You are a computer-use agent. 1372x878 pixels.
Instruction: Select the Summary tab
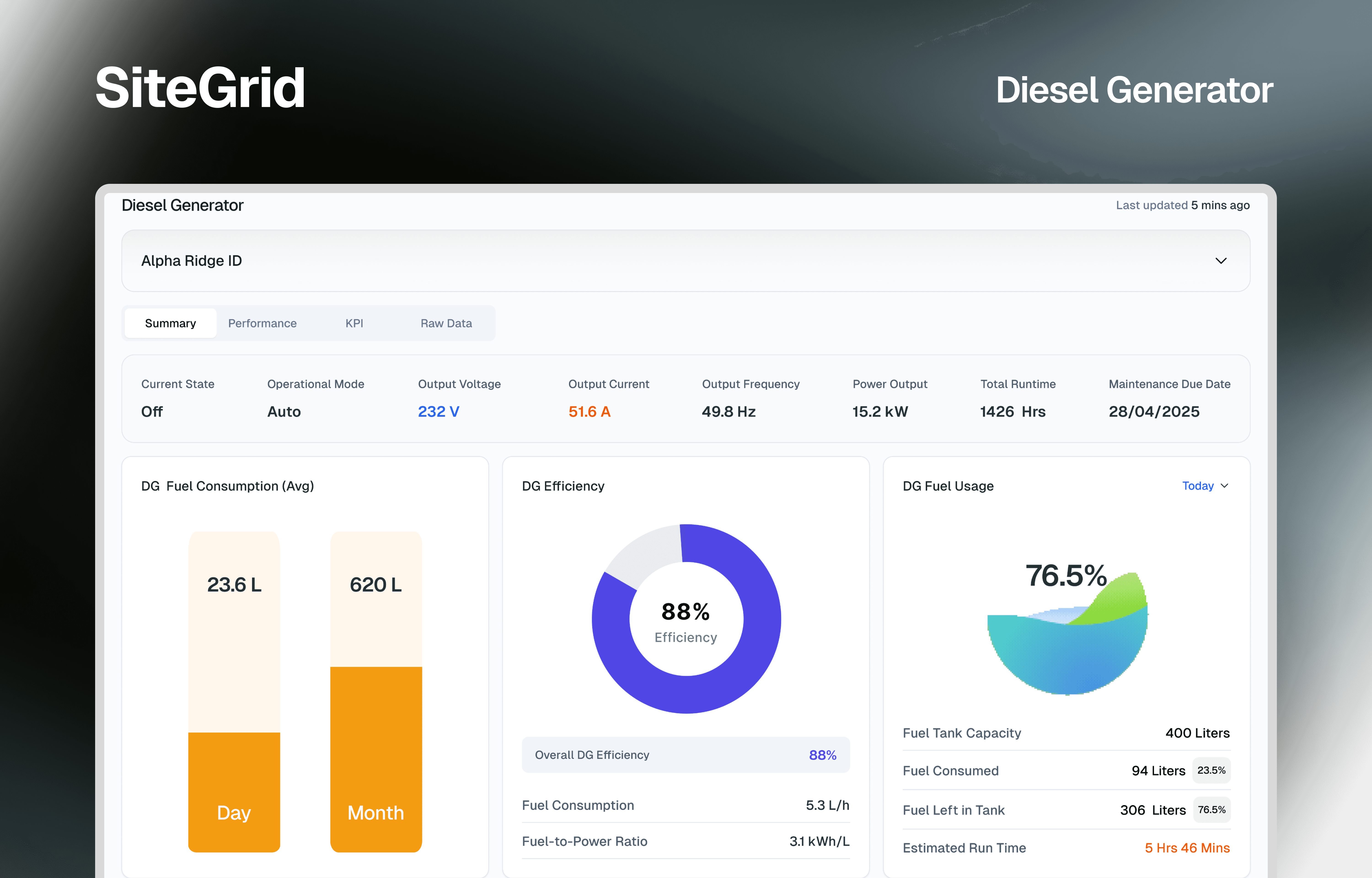coord(170,323)
